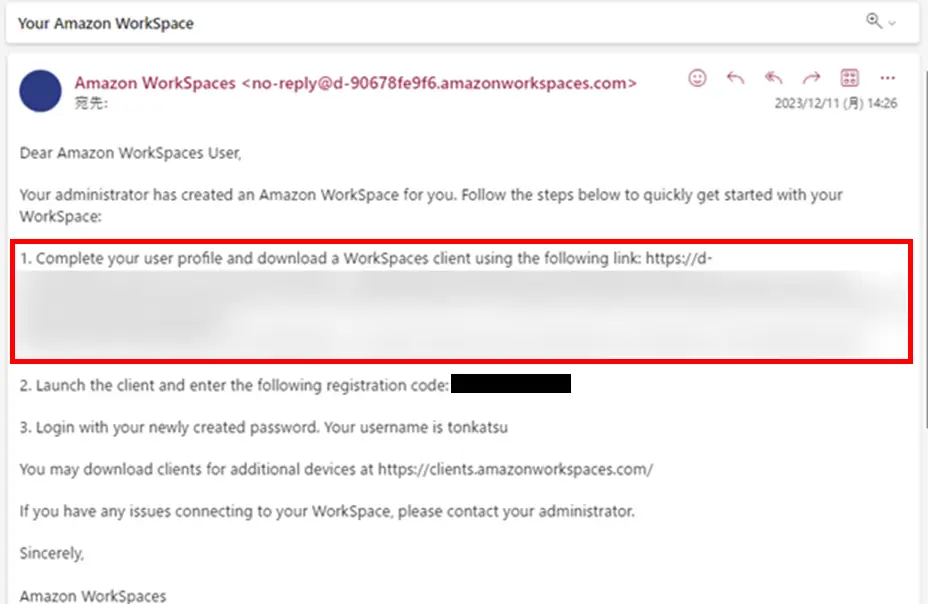928x604 pixels.
Task: Click the Dear Amazon WorkSpaces User greeting
Action: pyautogui.click(x=130, y=153)
